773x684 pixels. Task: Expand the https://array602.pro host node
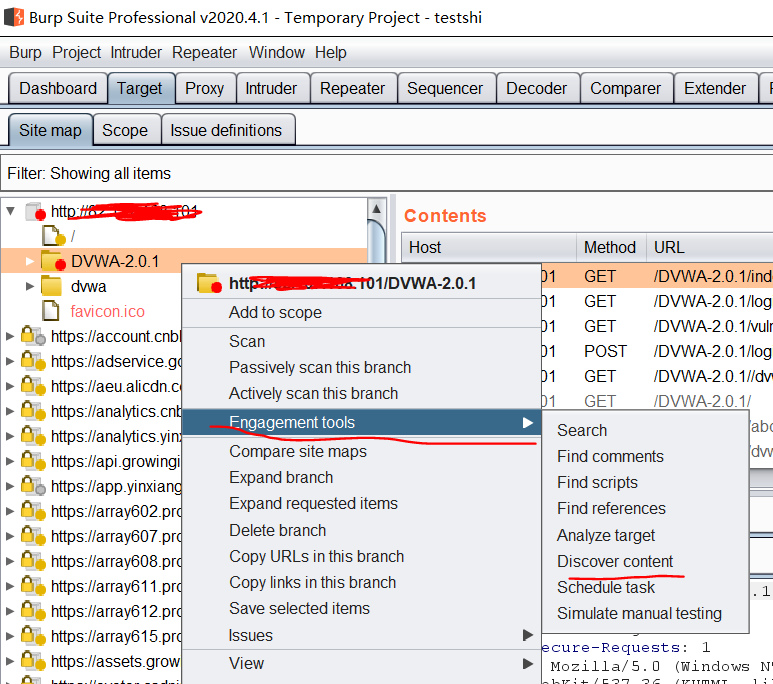pyautogui.click(x=9, y=511)
